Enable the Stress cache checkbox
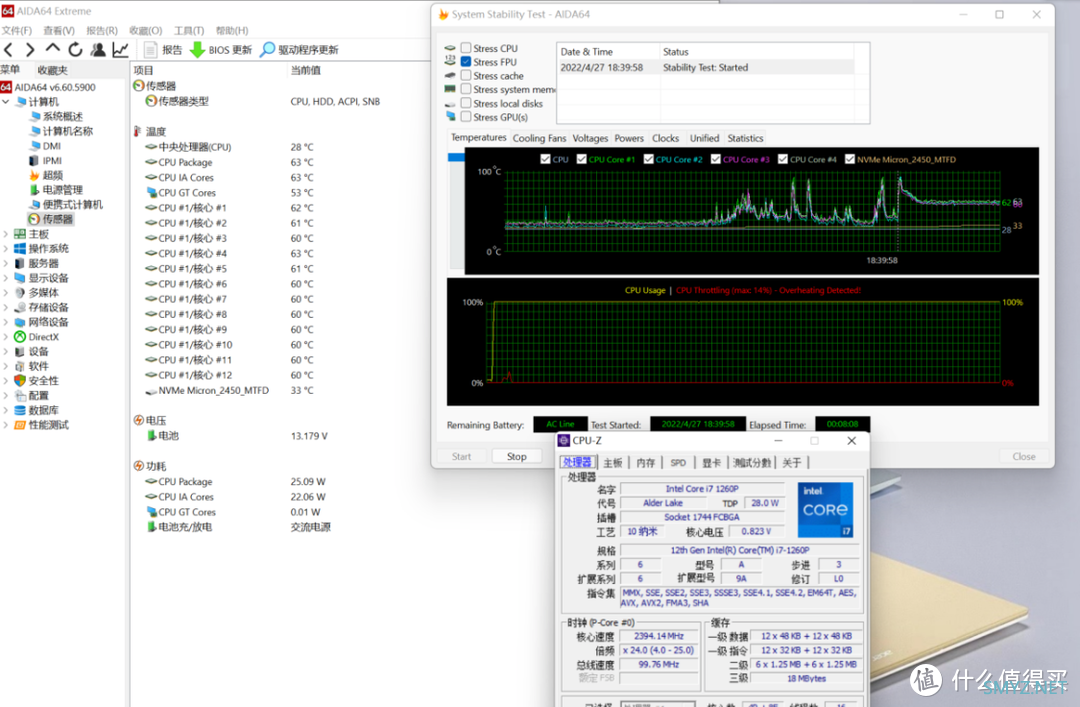Screen dimensions: 1080x707 pos(466,75)
